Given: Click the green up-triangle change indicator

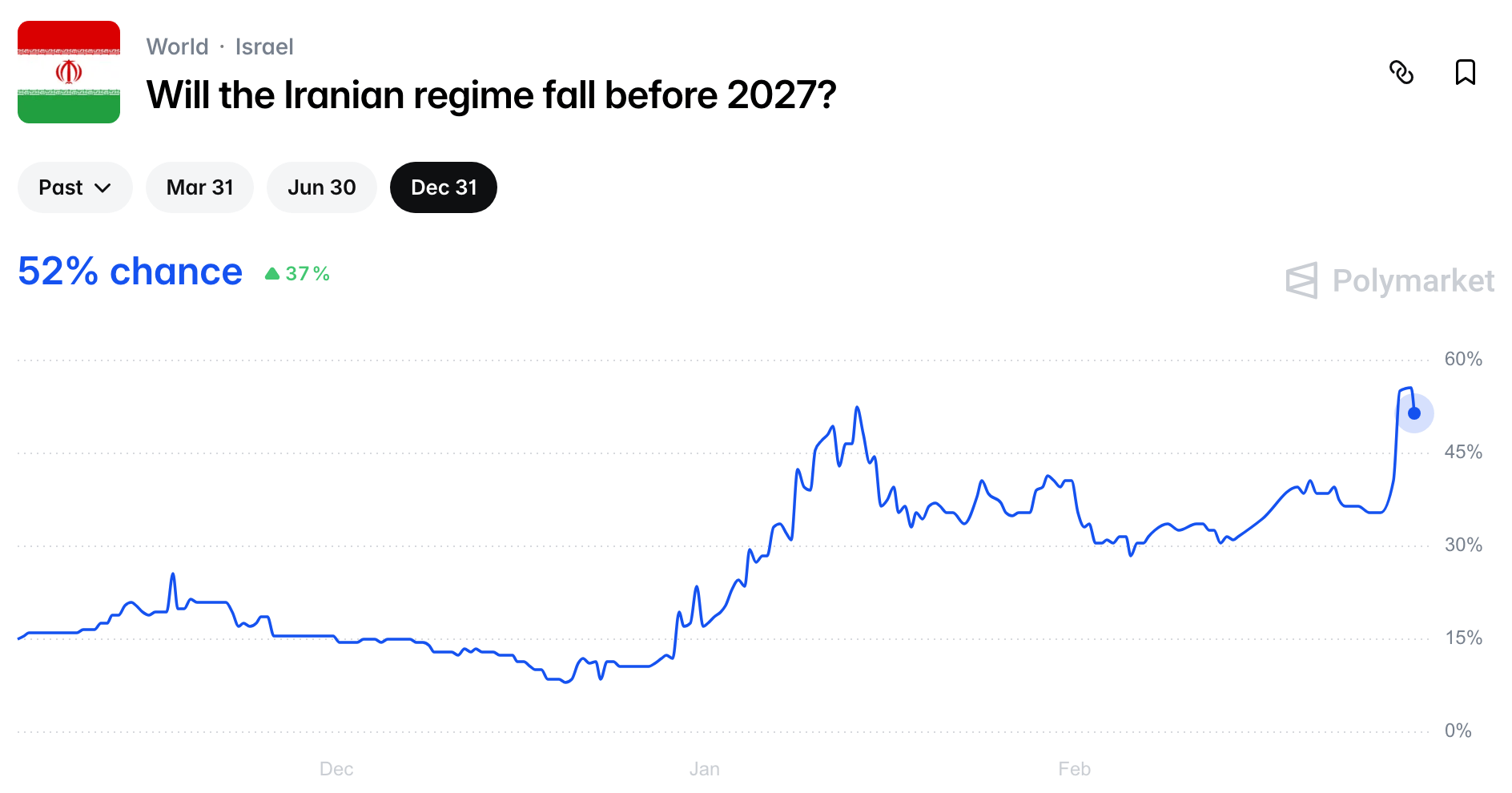Looking at the screenshot, I should (x=272, y=274).
